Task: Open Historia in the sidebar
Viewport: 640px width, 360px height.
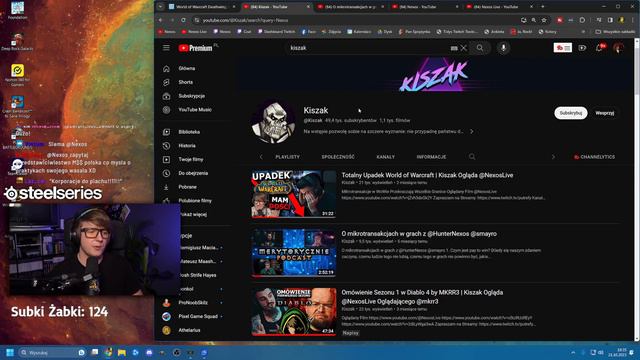Action: pyautogui.click(x=187, y=146)
